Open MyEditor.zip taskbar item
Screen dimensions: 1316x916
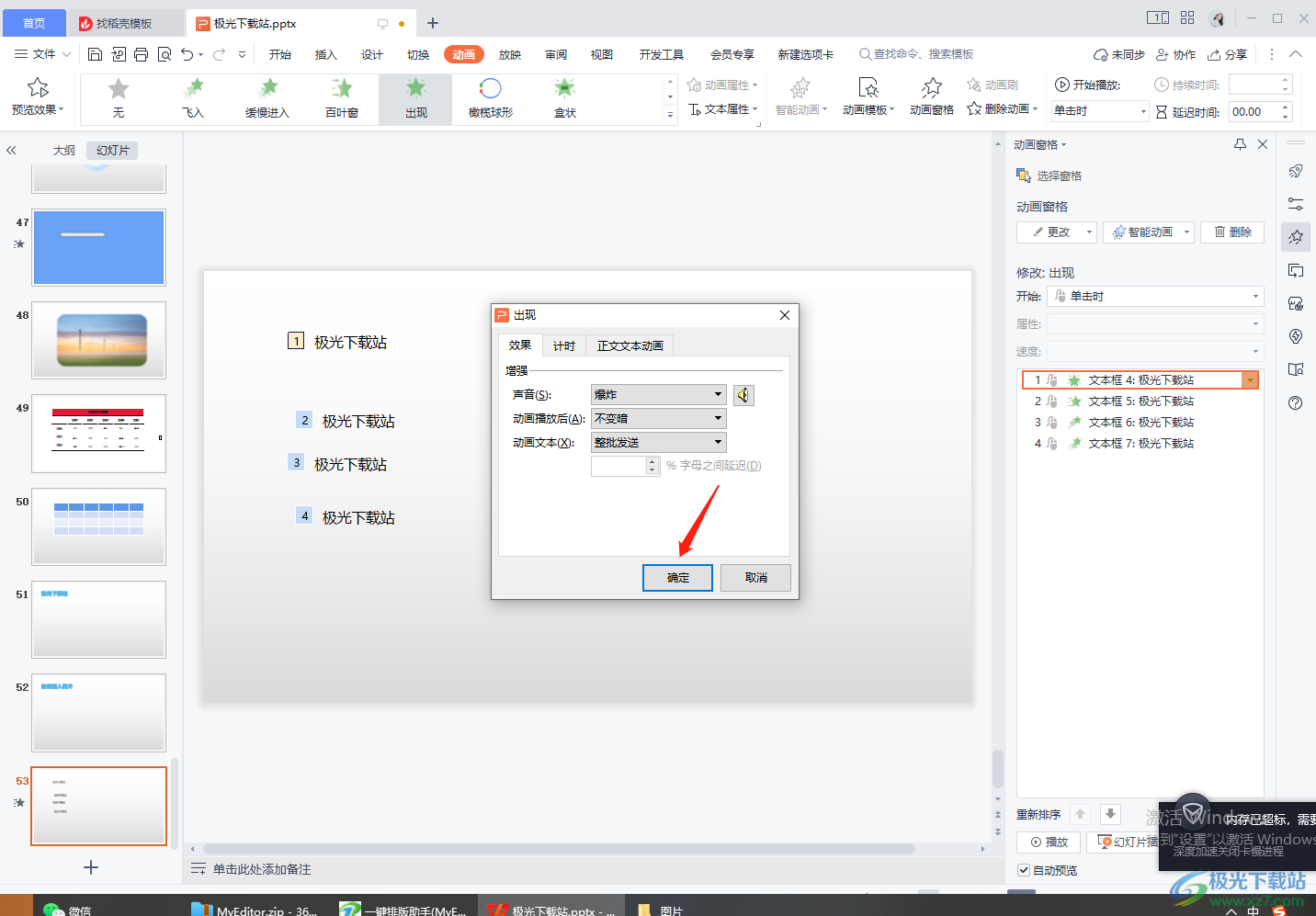coord(255,908)
